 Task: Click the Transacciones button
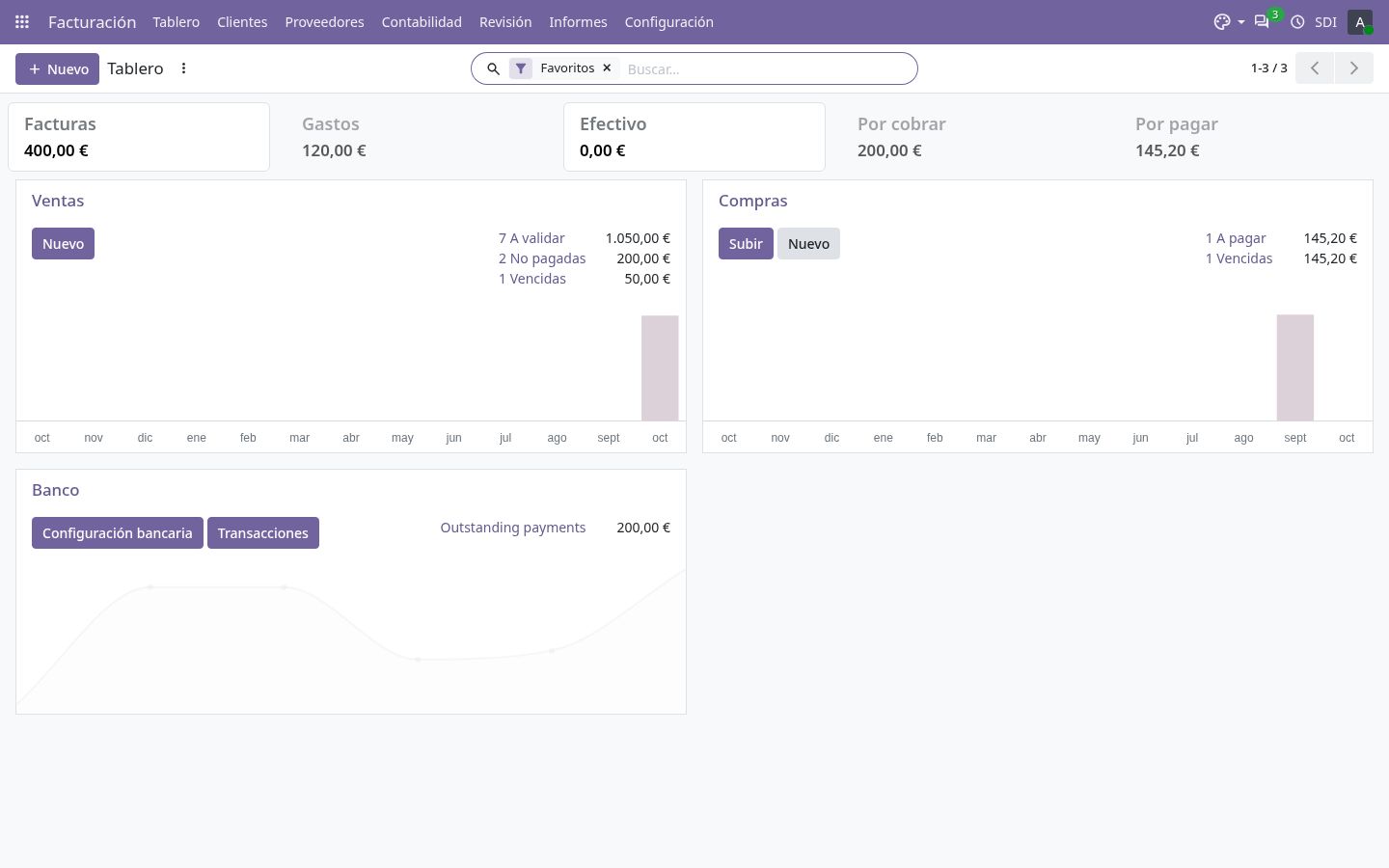pyautogui.click(x=263, y=532)
